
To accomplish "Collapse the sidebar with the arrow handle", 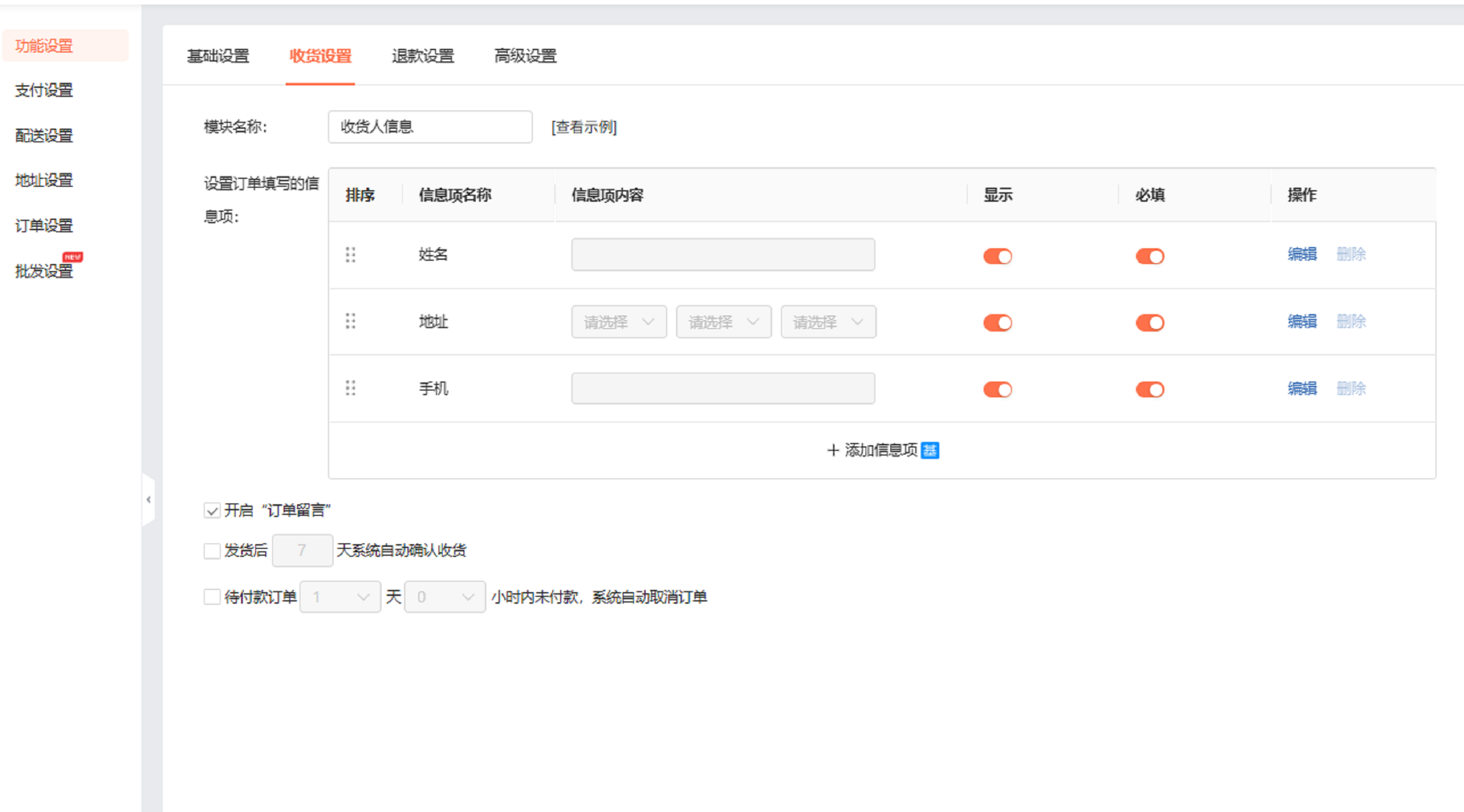I will click(x=148, y=500).
